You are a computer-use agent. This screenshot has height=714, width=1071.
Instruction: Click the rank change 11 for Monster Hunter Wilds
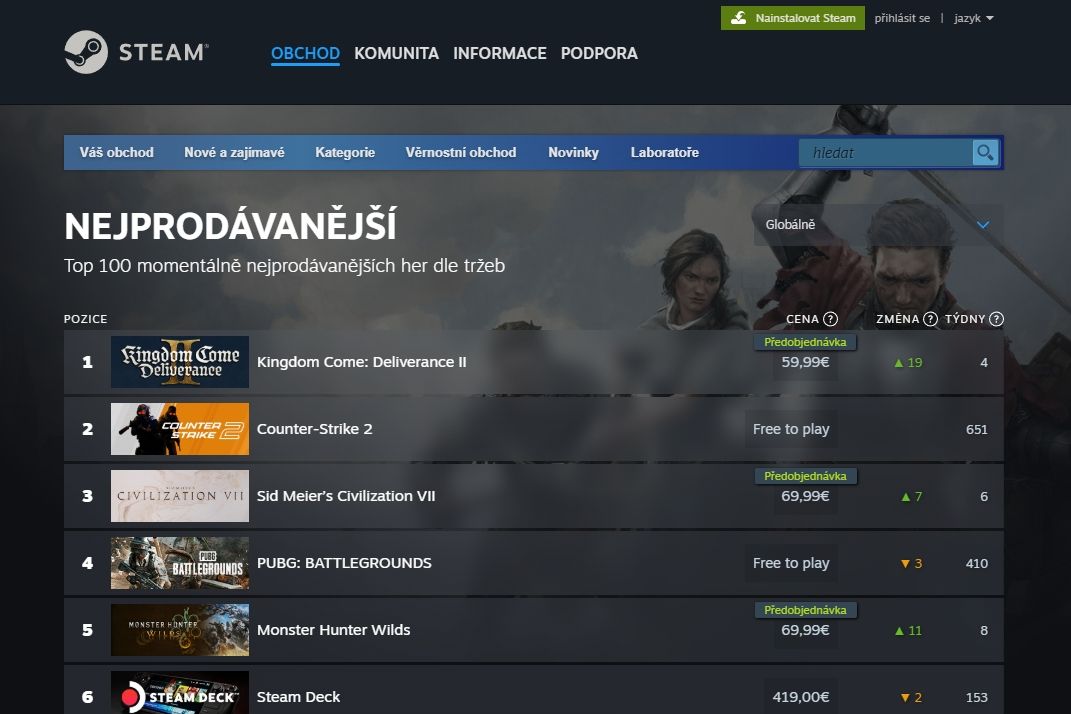(x=908, y=631)
